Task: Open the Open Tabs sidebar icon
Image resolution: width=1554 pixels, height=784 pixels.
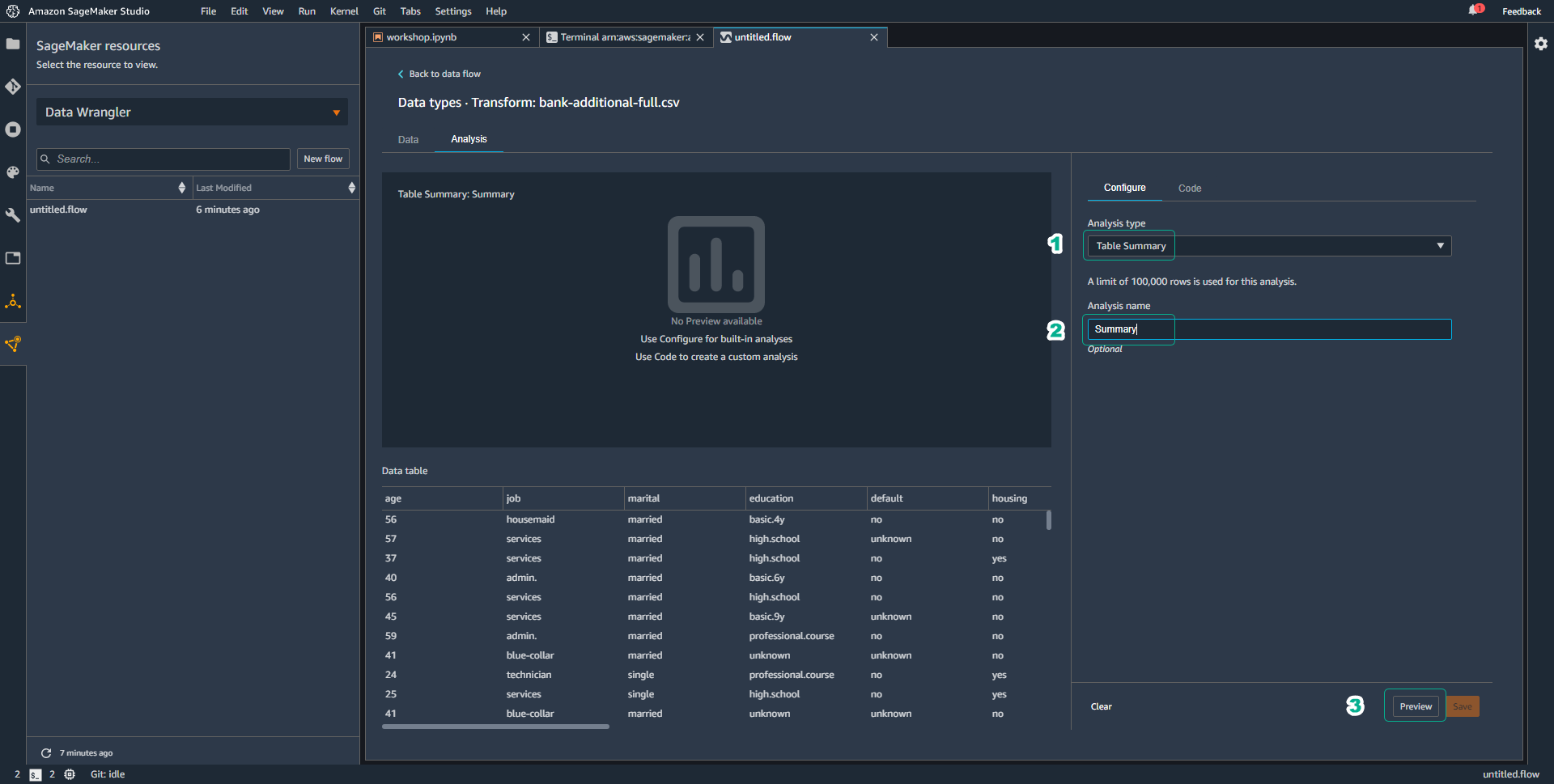Action: pos(13,258)
